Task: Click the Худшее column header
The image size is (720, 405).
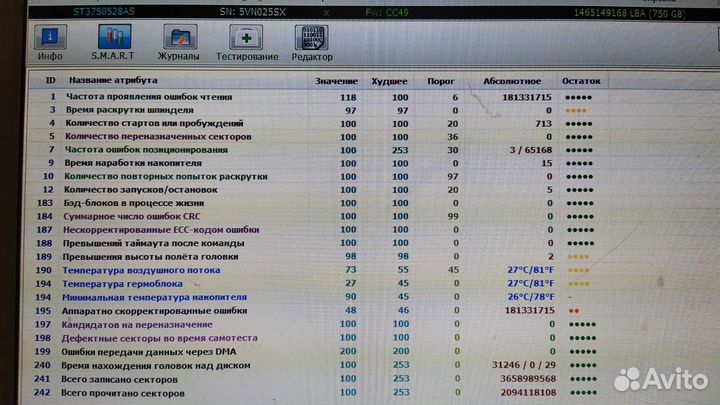Action: [388, 80]
